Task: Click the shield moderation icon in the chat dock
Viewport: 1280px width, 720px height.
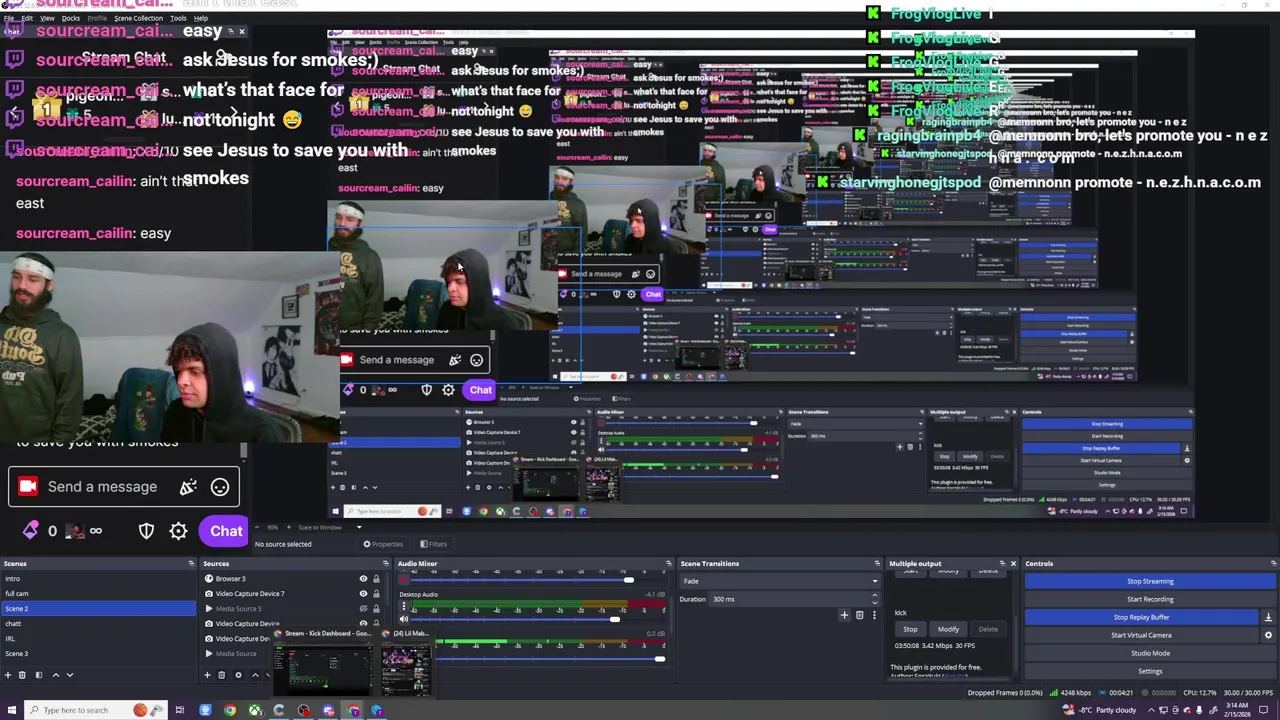Action: (146, 531)
